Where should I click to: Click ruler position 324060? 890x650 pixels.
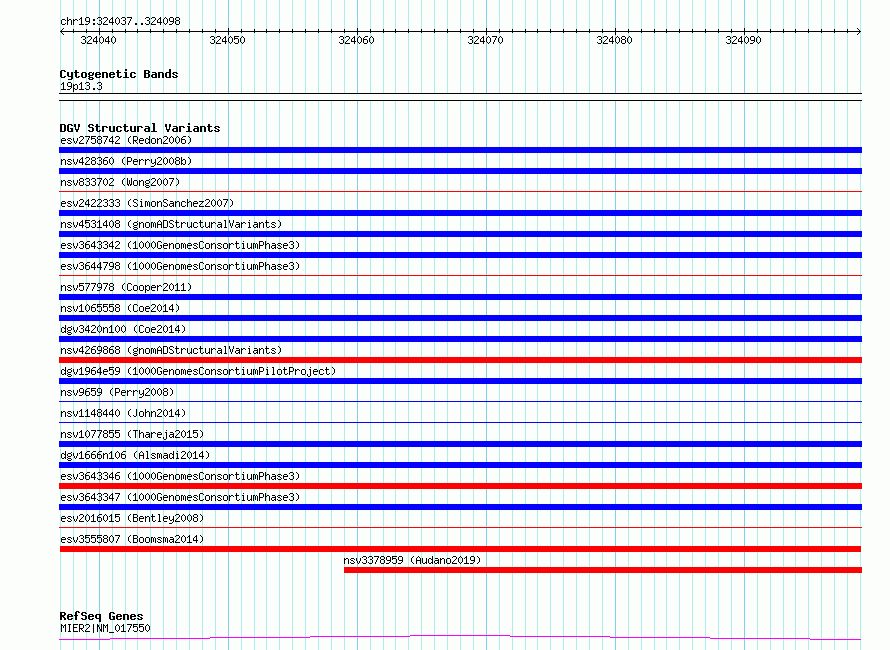tap(356, 40)
